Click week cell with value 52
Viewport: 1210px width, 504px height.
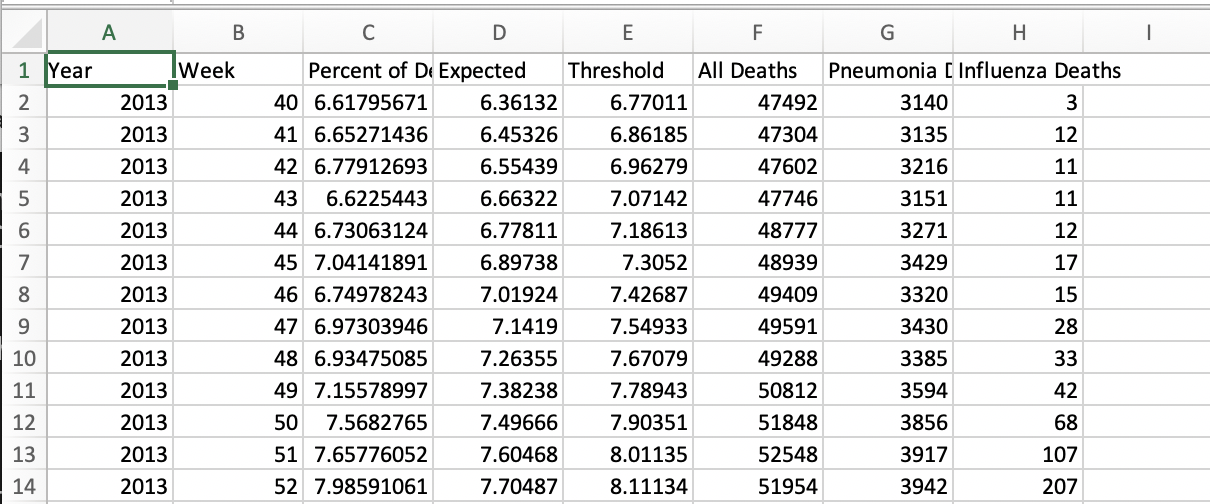click(x=239, y=487)
